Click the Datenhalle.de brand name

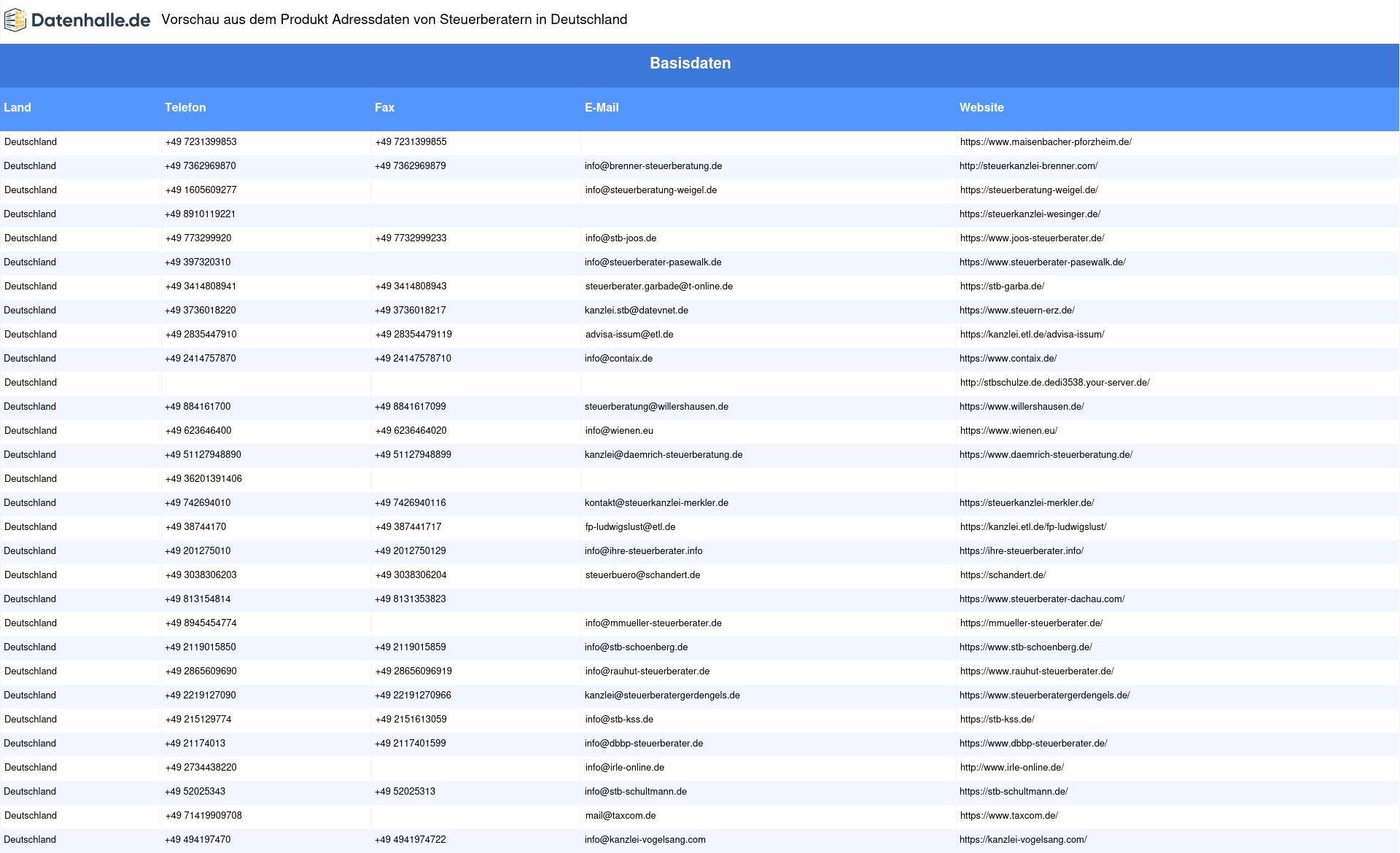[x=91, y=20]
